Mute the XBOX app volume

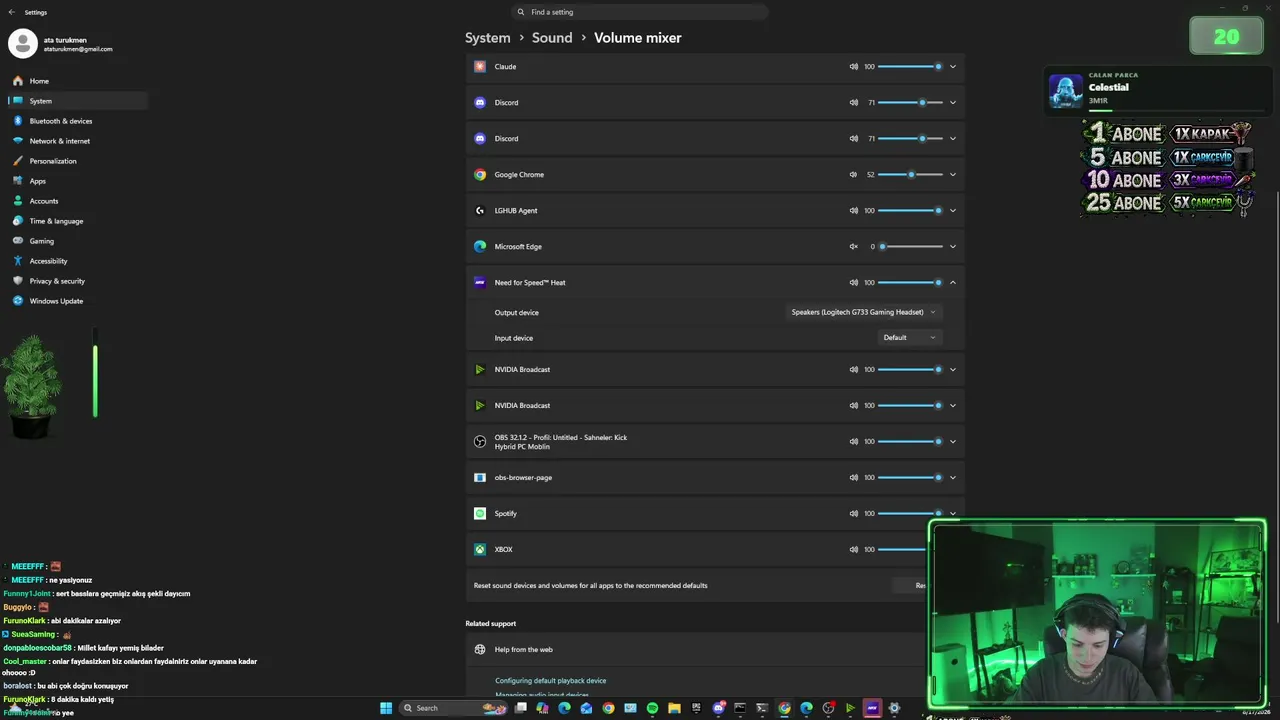tap(854, 550)
